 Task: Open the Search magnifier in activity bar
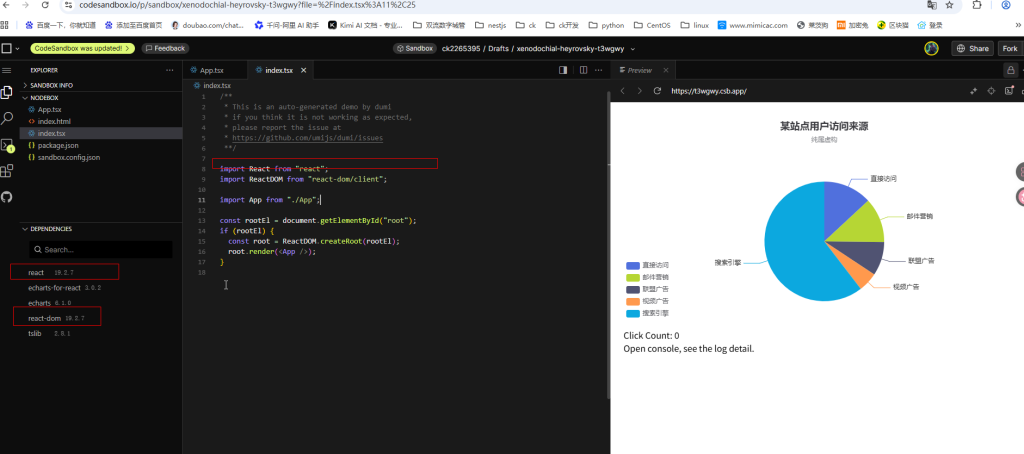click(x=7, y=118)
